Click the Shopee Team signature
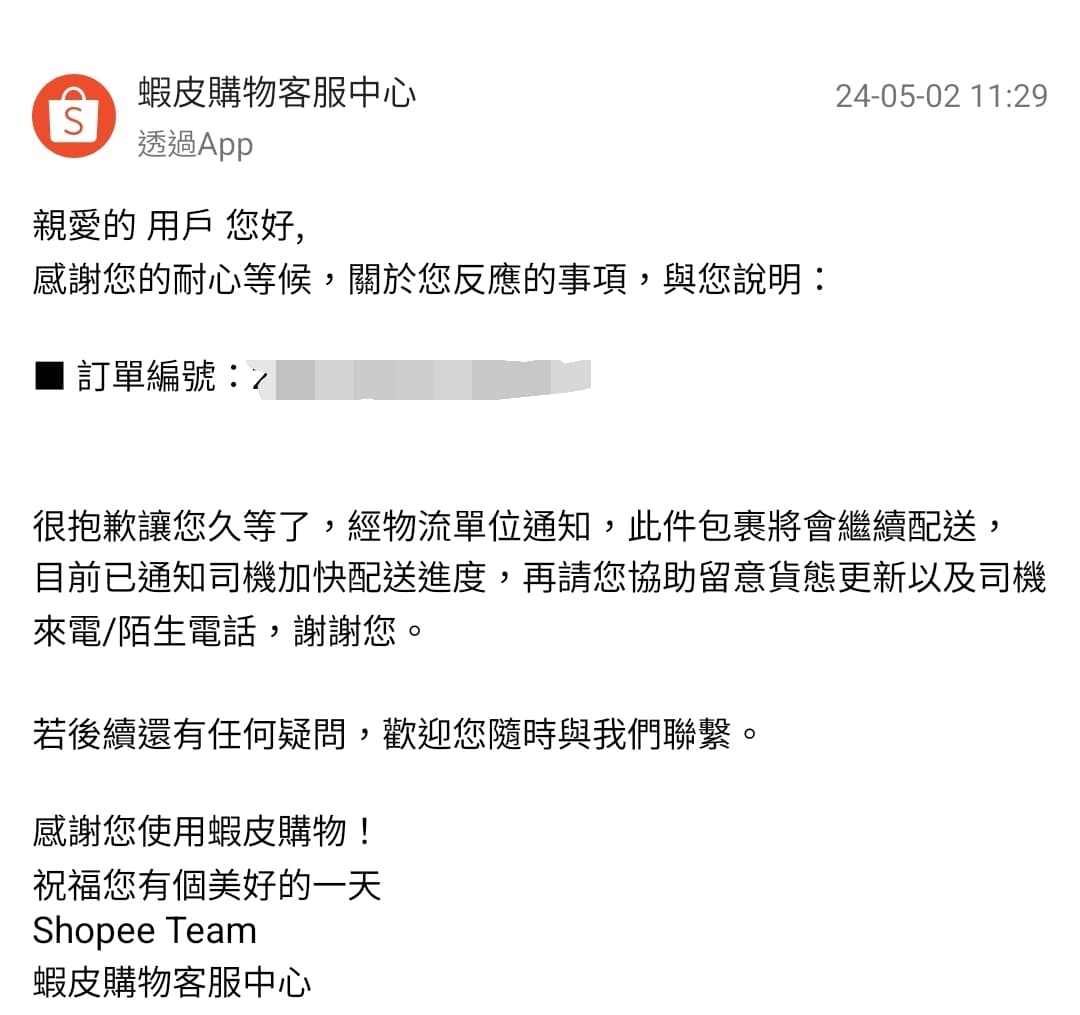1080x1015 pixels. (x=145, y=931)
